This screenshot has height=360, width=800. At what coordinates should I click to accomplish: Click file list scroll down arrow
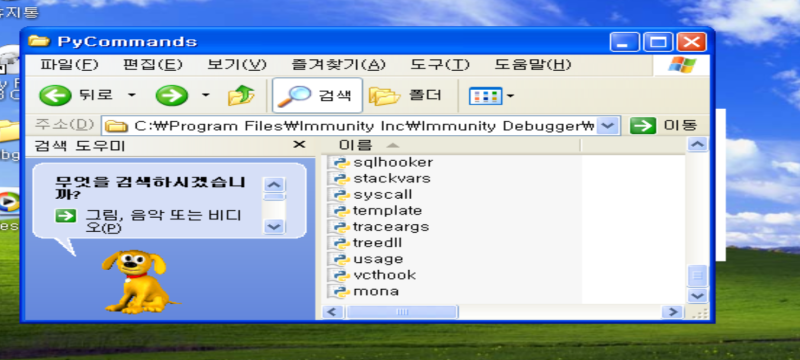[x=697, y=296]
